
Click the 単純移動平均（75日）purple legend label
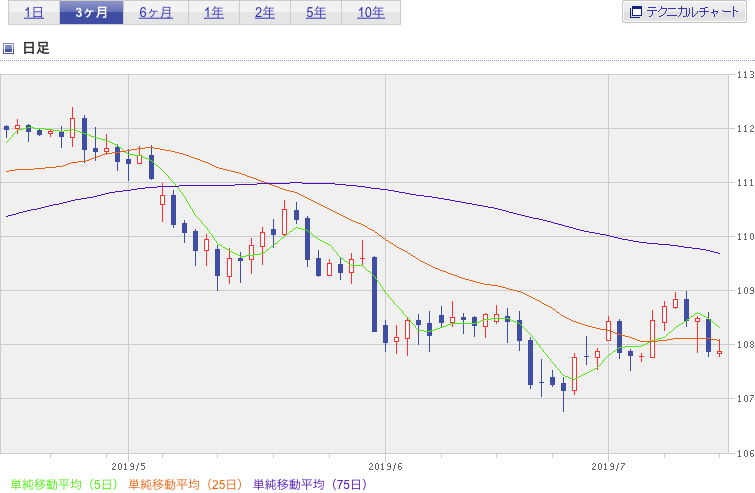pyautogui.click(x=311, y=484)
